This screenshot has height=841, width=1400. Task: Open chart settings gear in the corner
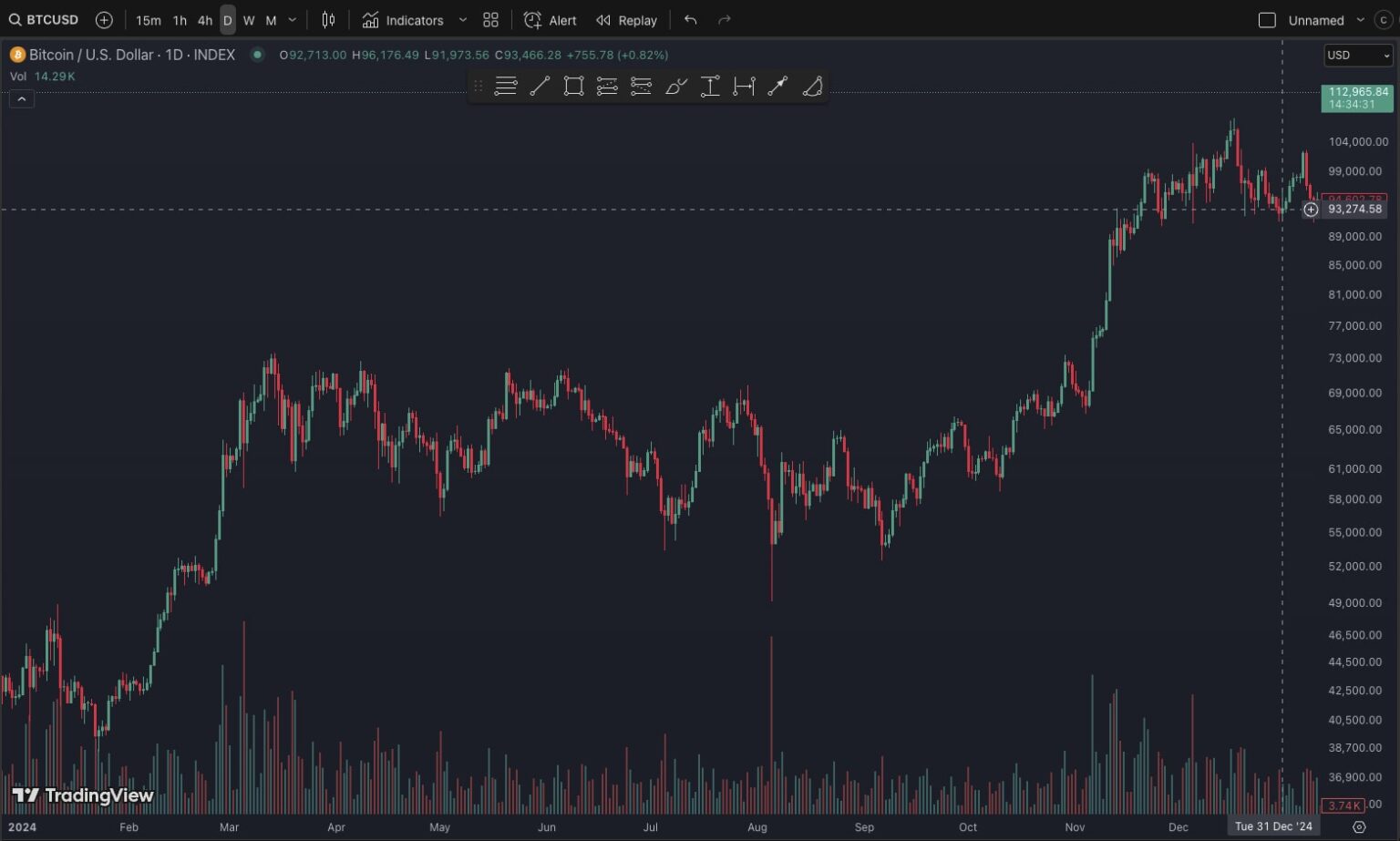click(x=1359, y=827)
